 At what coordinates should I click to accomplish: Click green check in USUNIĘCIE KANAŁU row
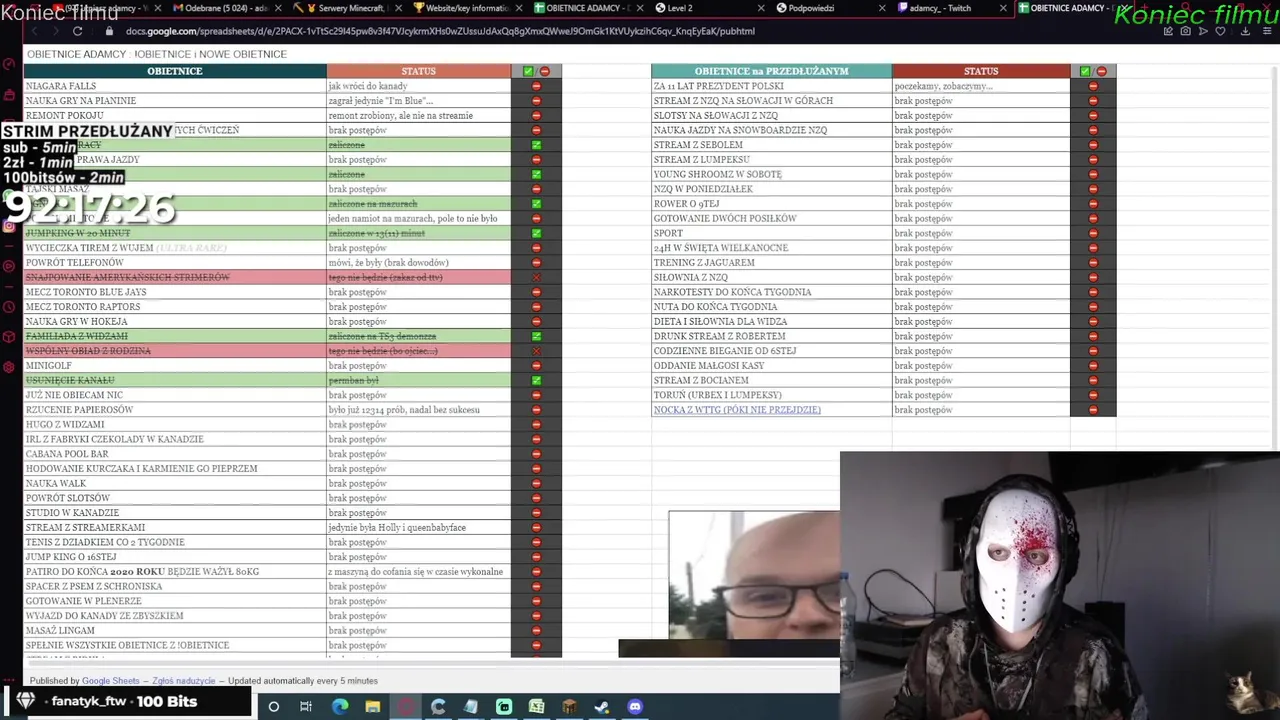pos(536,380)
